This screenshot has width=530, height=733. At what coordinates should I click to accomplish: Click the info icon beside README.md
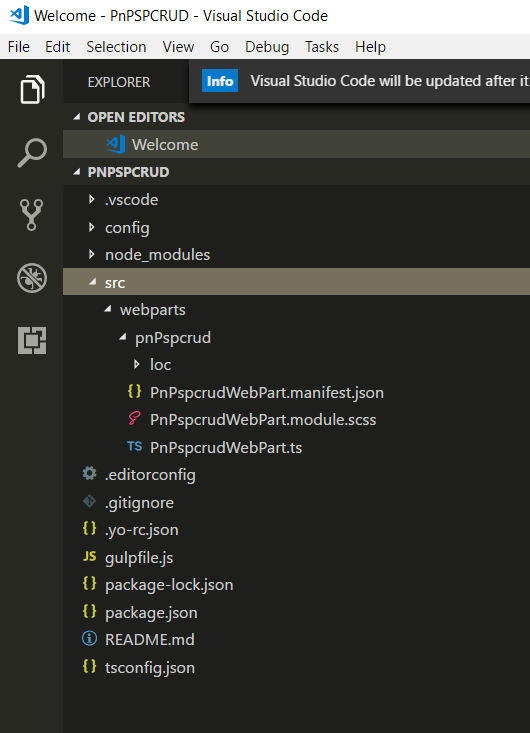pos(89,639)
